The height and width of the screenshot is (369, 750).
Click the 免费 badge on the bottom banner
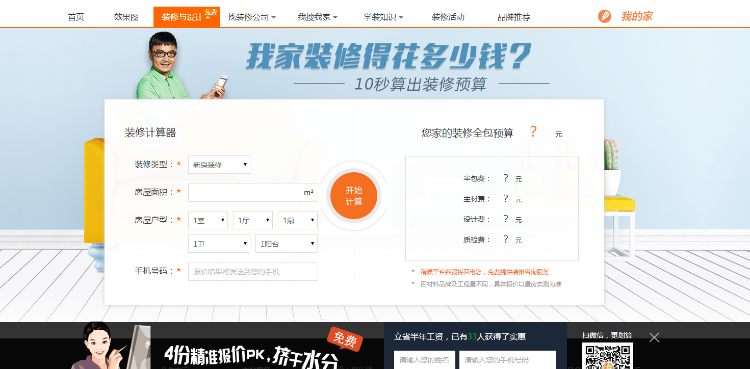[x=345, y=340]
